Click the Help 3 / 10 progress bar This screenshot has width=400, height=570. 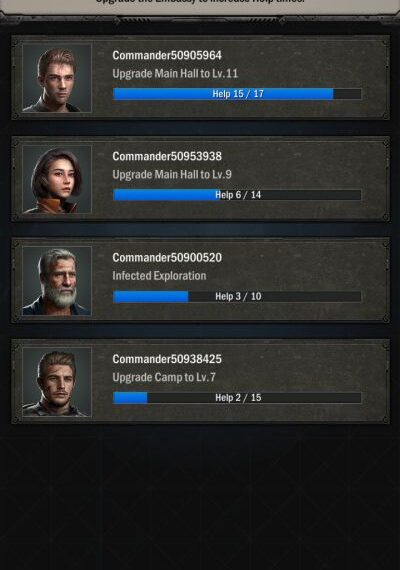pyautogui.click(x=237, y=296)
